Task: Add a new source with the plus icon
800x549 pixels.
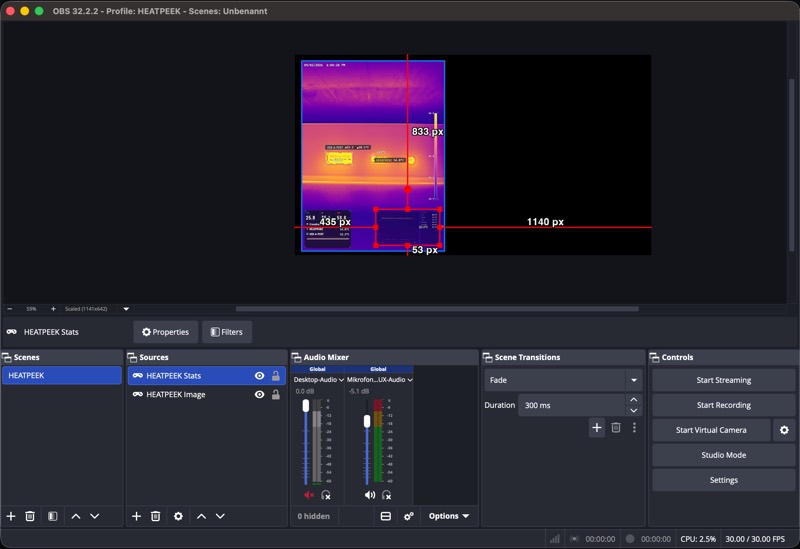Action: 136,516
